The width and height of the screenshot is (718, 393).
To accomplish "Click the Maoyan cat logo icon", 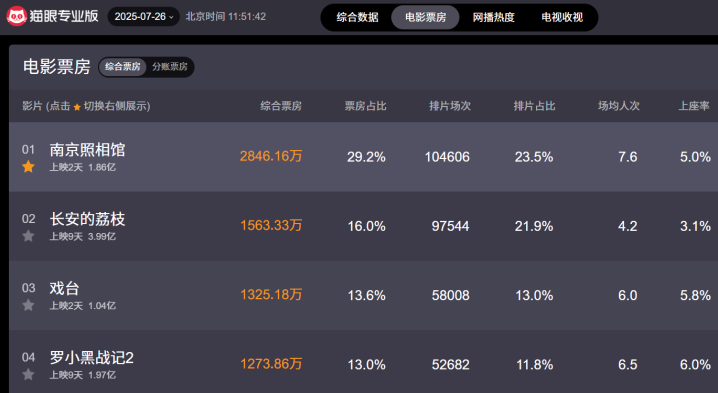I will tap(16, 16).
